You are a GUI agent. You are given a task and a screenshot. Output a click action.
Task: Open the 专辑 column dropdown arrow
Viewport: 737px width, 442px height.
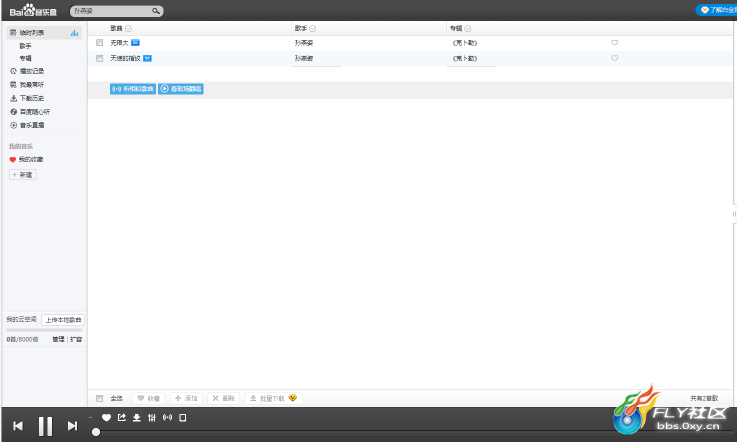click(x=468, y=29)
